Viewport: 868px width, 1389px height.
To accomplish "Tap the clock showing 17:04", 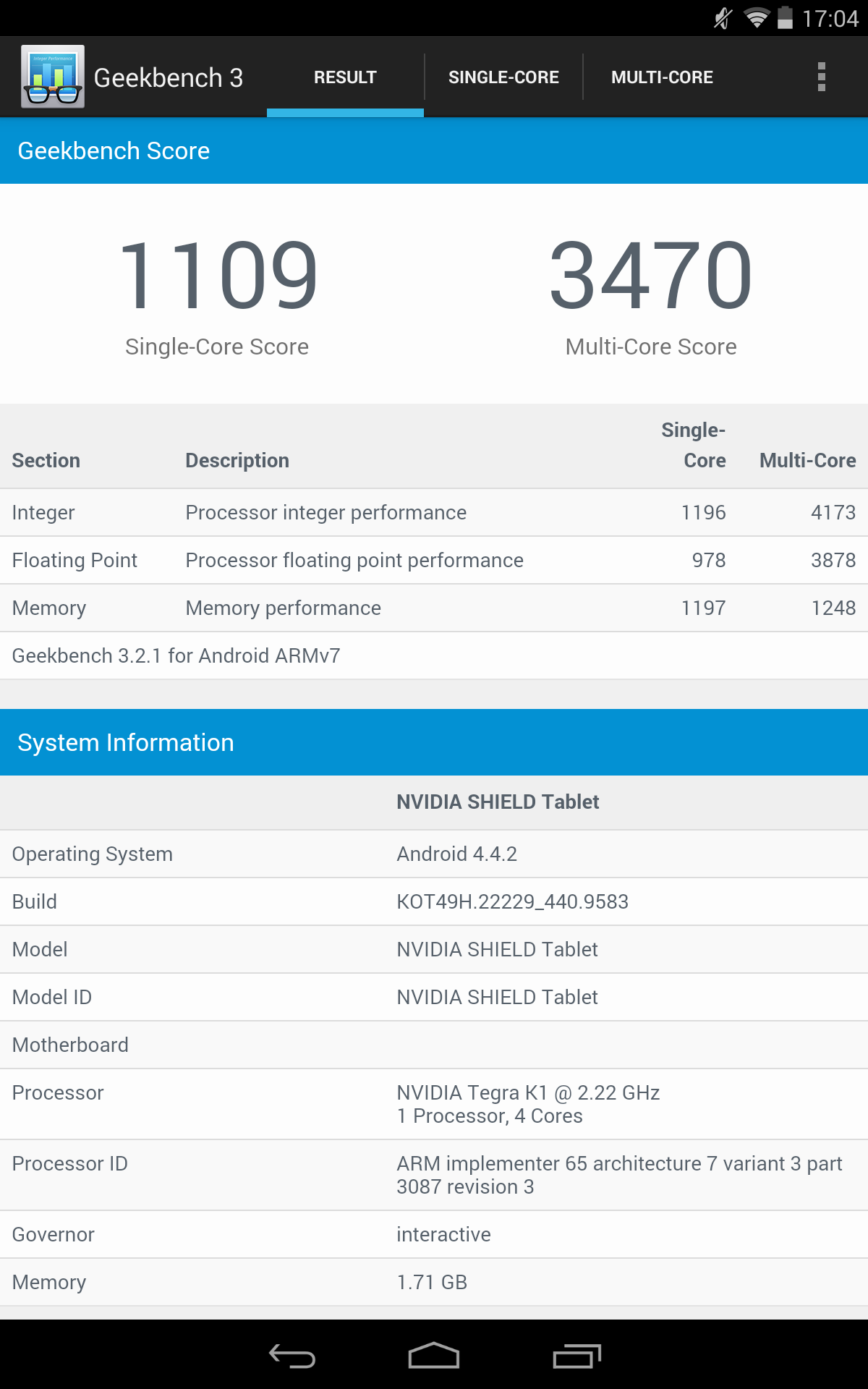I will 830,18.
